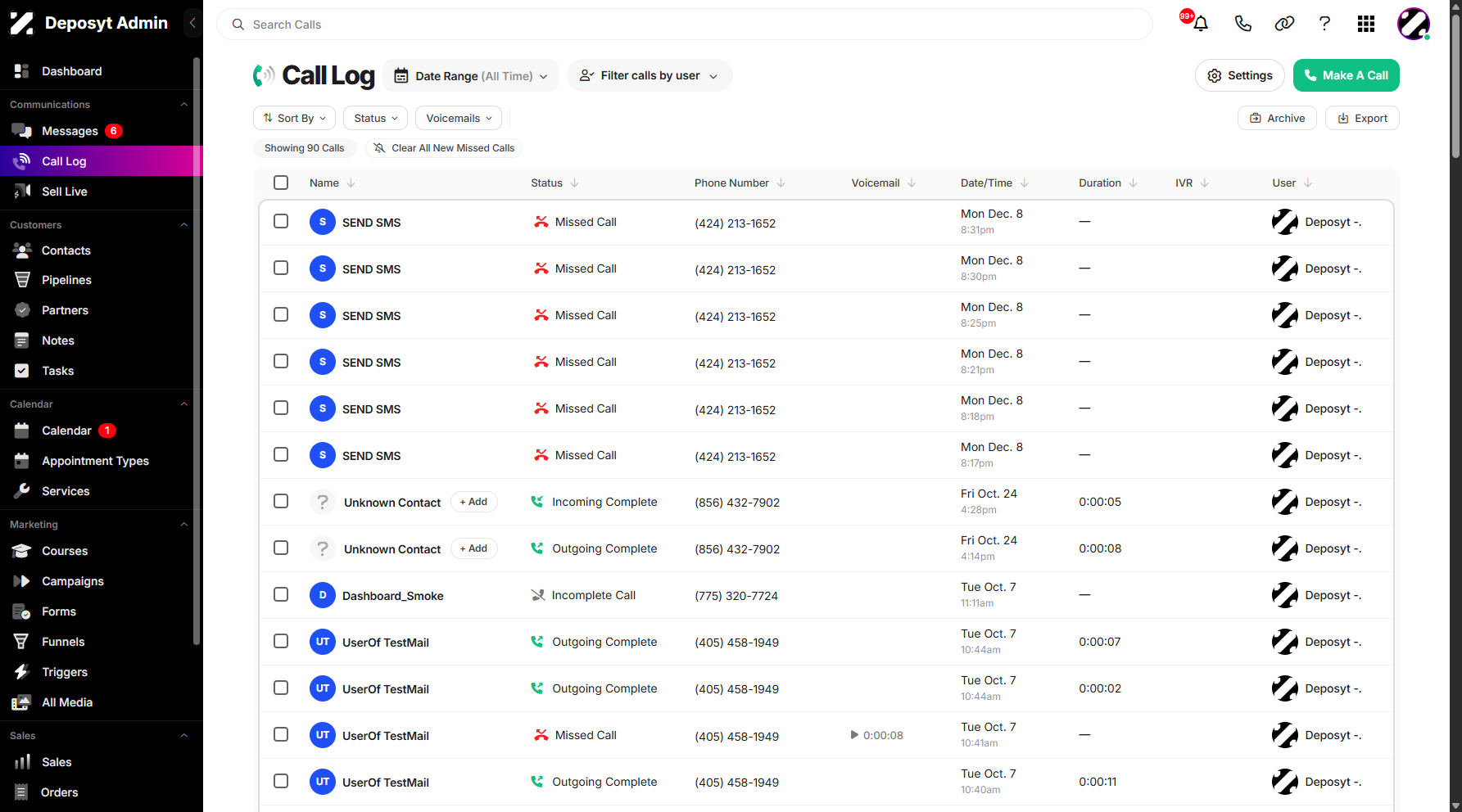The image size is (1462, 812).
Task: Sort by IVR column arrow
Action: click(1204, 183)
